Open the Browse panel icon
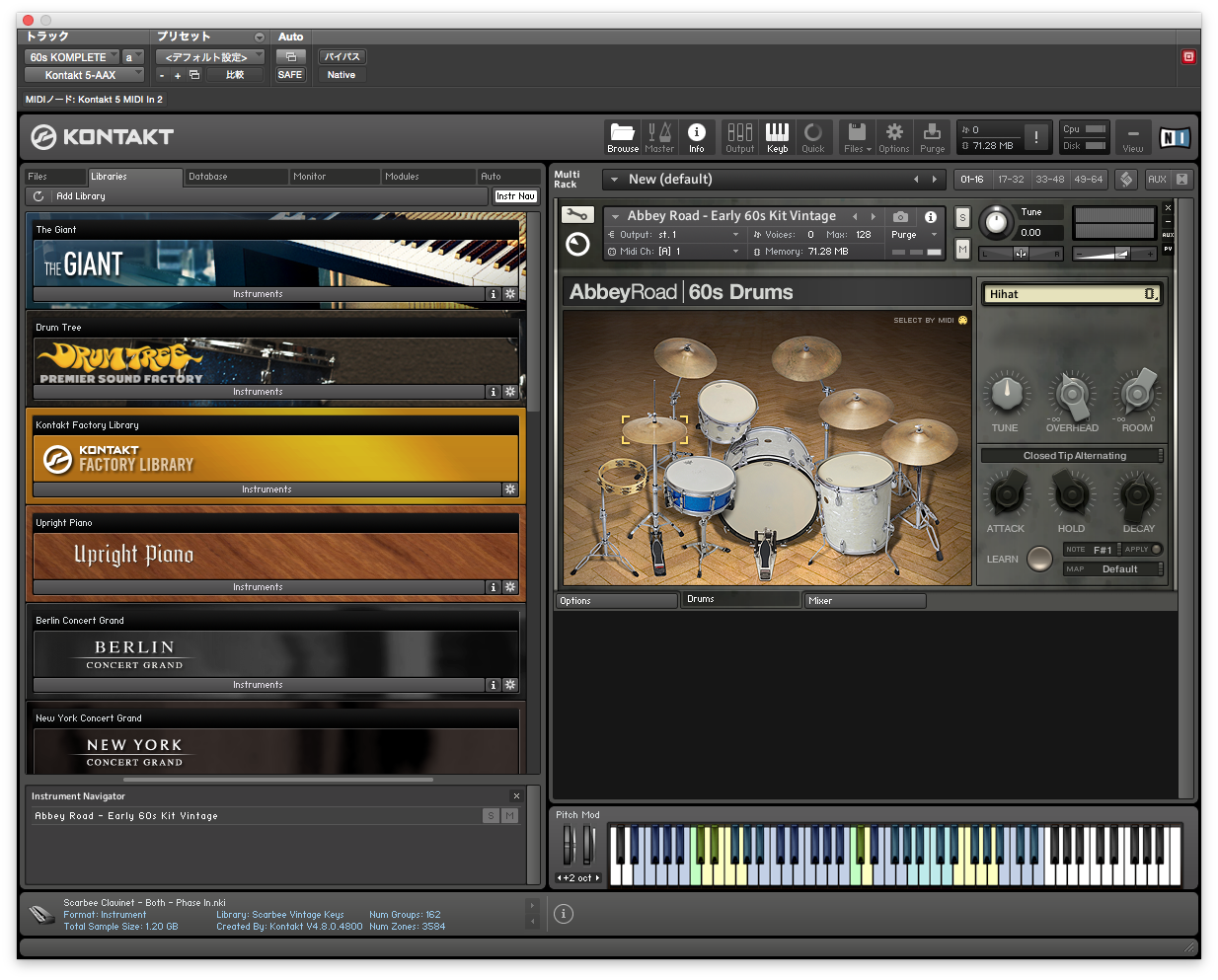Screen dimensions: 1218x980 coord(622,137)
